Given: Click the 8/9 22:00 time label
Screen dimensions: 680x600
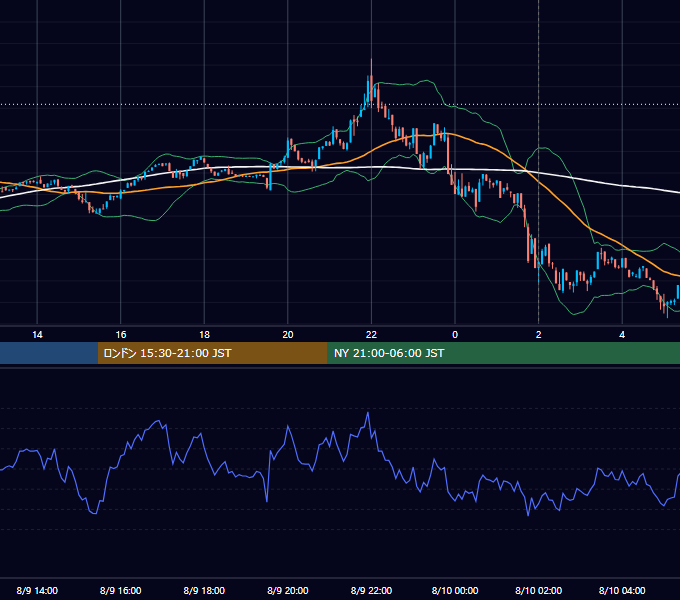Looking at the screenshot, I should pos(371,590).
